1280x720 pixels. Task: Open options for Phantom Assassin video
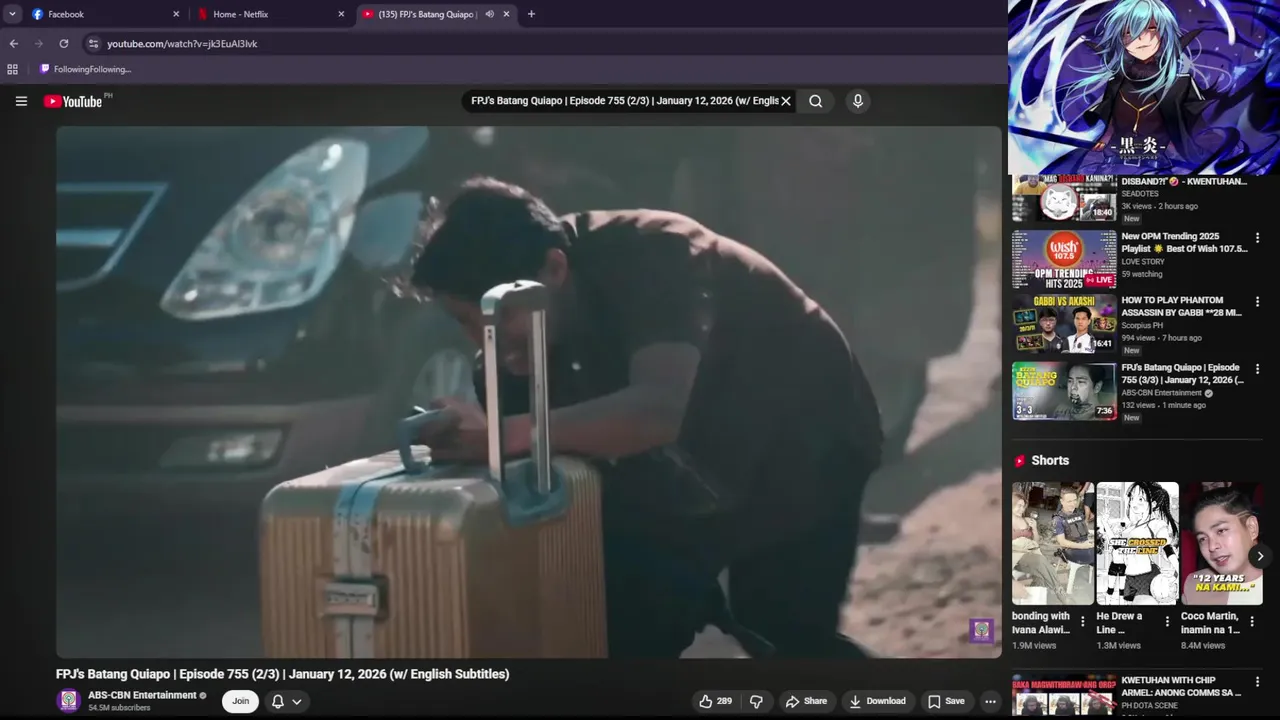1257,302
